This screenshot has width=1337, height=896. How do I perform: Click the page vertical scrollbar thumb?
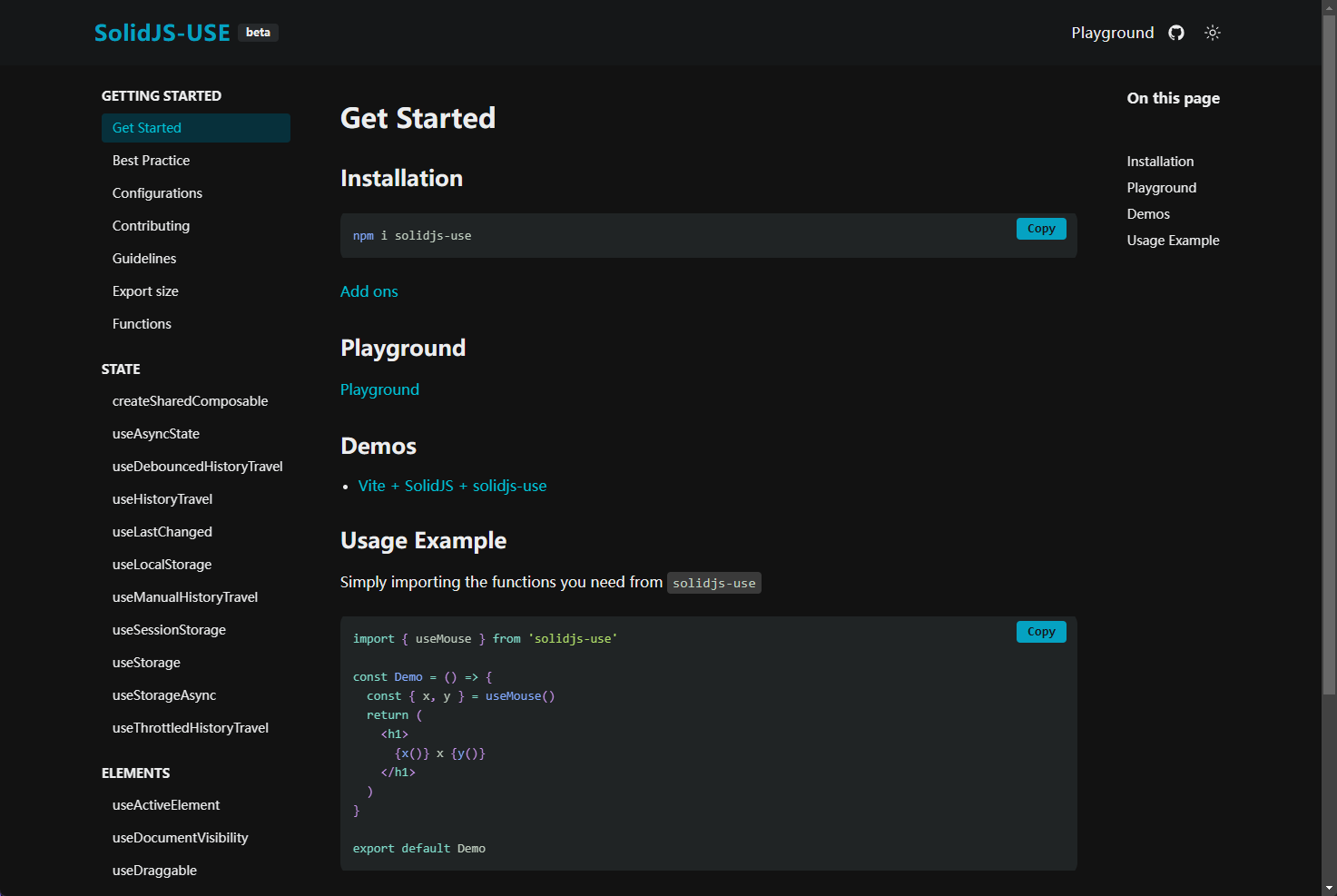(1329, 354)
